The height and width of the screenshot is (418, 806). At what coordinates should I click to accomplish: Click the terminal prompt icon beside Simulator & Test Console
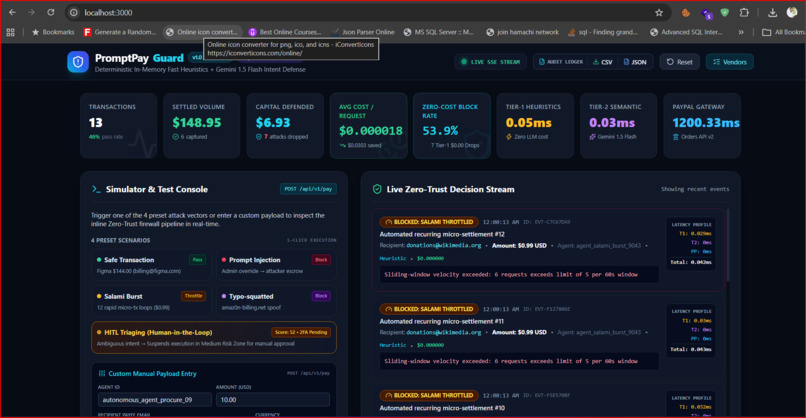click(x=96, y=189)
